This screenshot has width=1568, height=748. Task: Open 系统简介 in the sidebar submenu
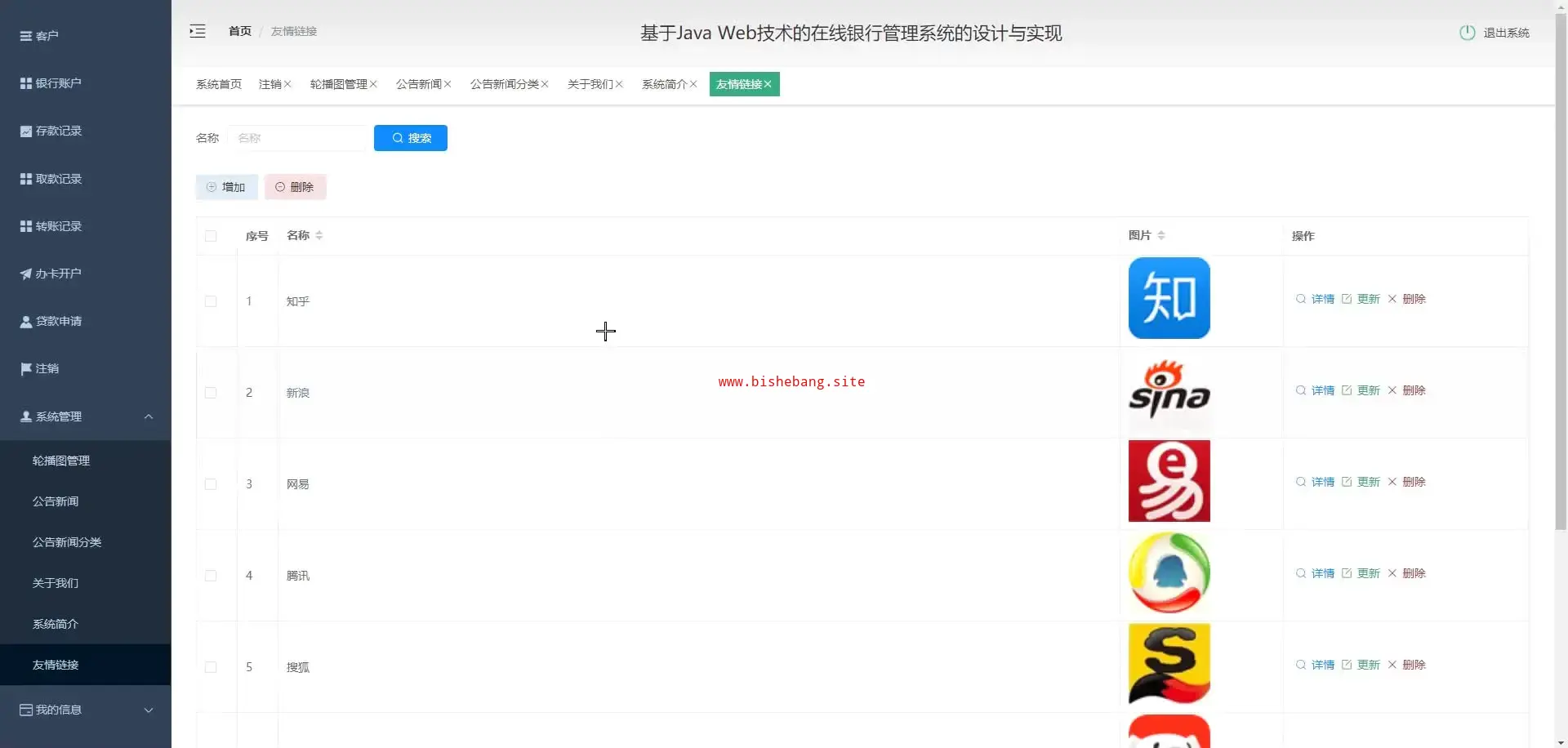pos(86,624)
